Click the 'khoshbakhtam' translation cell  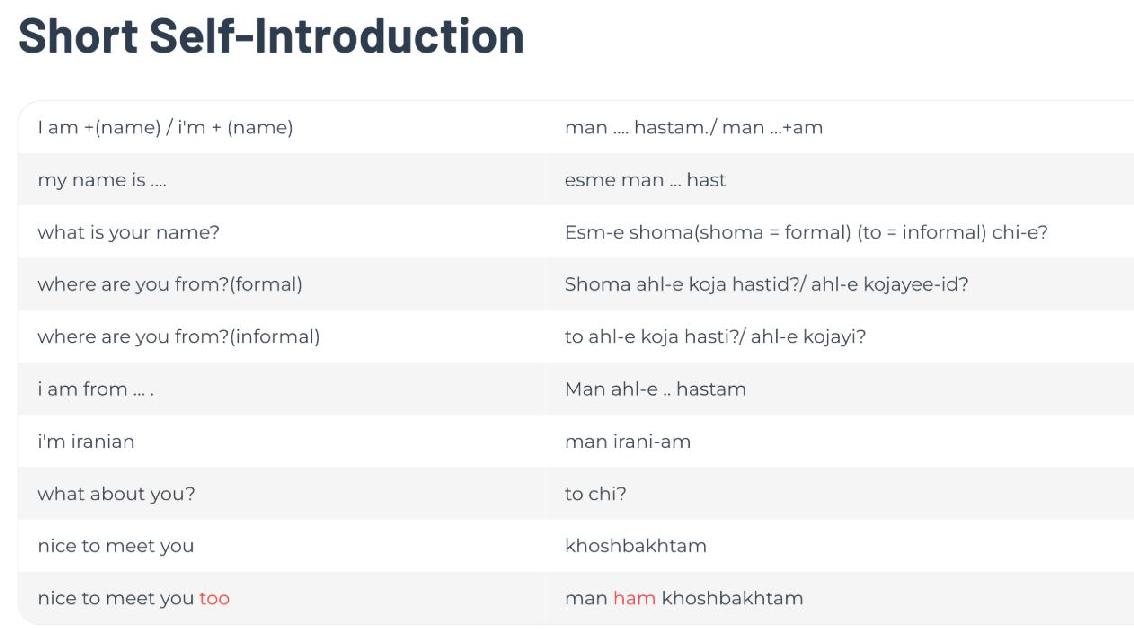636,546
